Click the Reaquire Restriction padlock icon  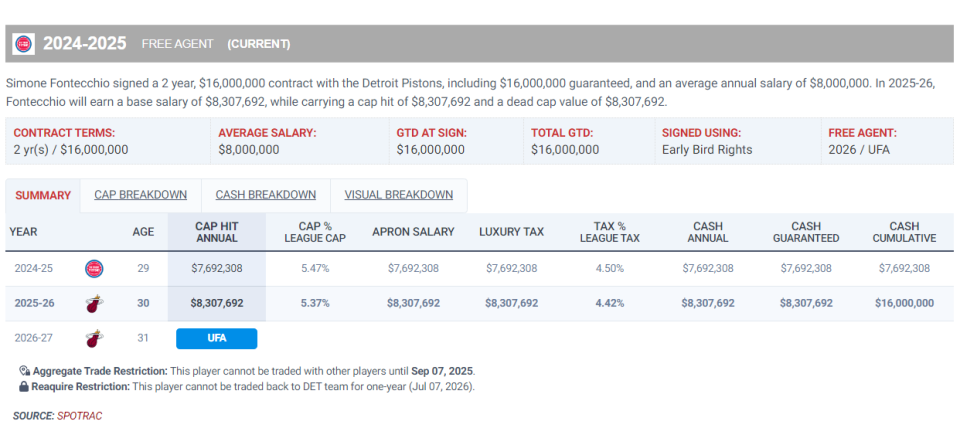click(x=24, y=386)
